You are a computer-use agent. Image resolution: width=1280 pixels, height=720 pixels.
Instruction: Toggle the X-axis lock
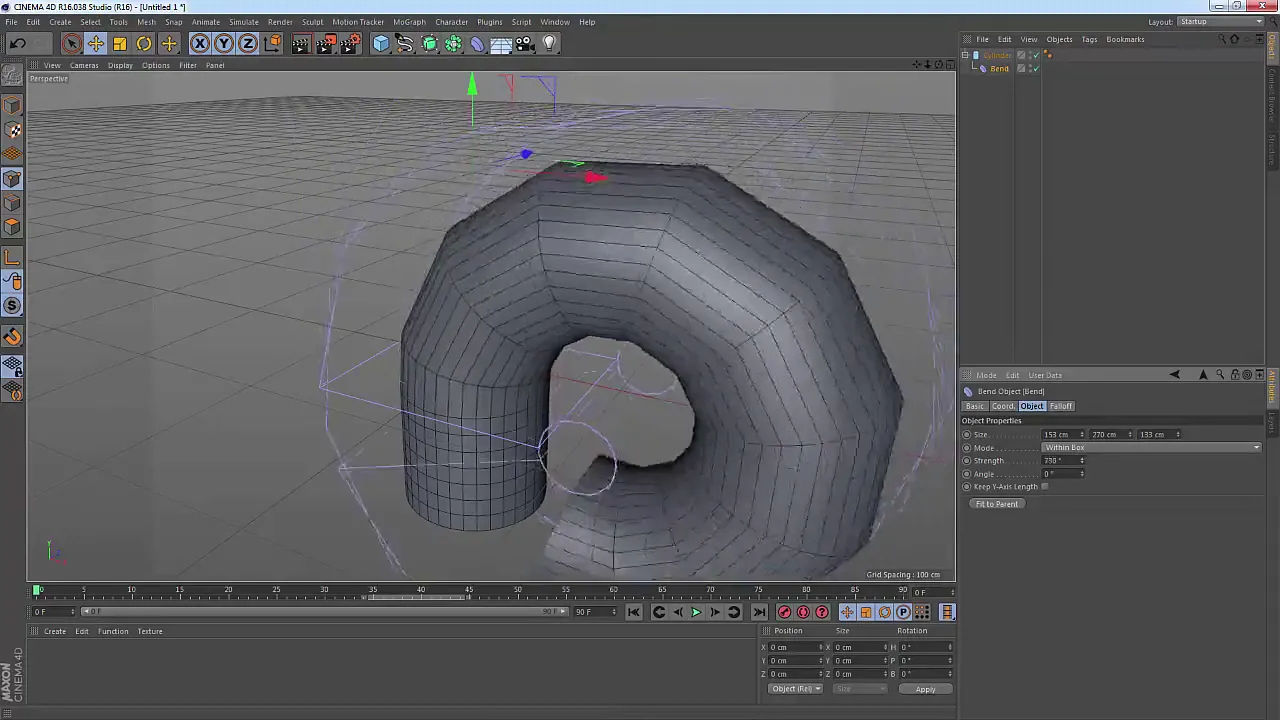click(x=200, y=43)
